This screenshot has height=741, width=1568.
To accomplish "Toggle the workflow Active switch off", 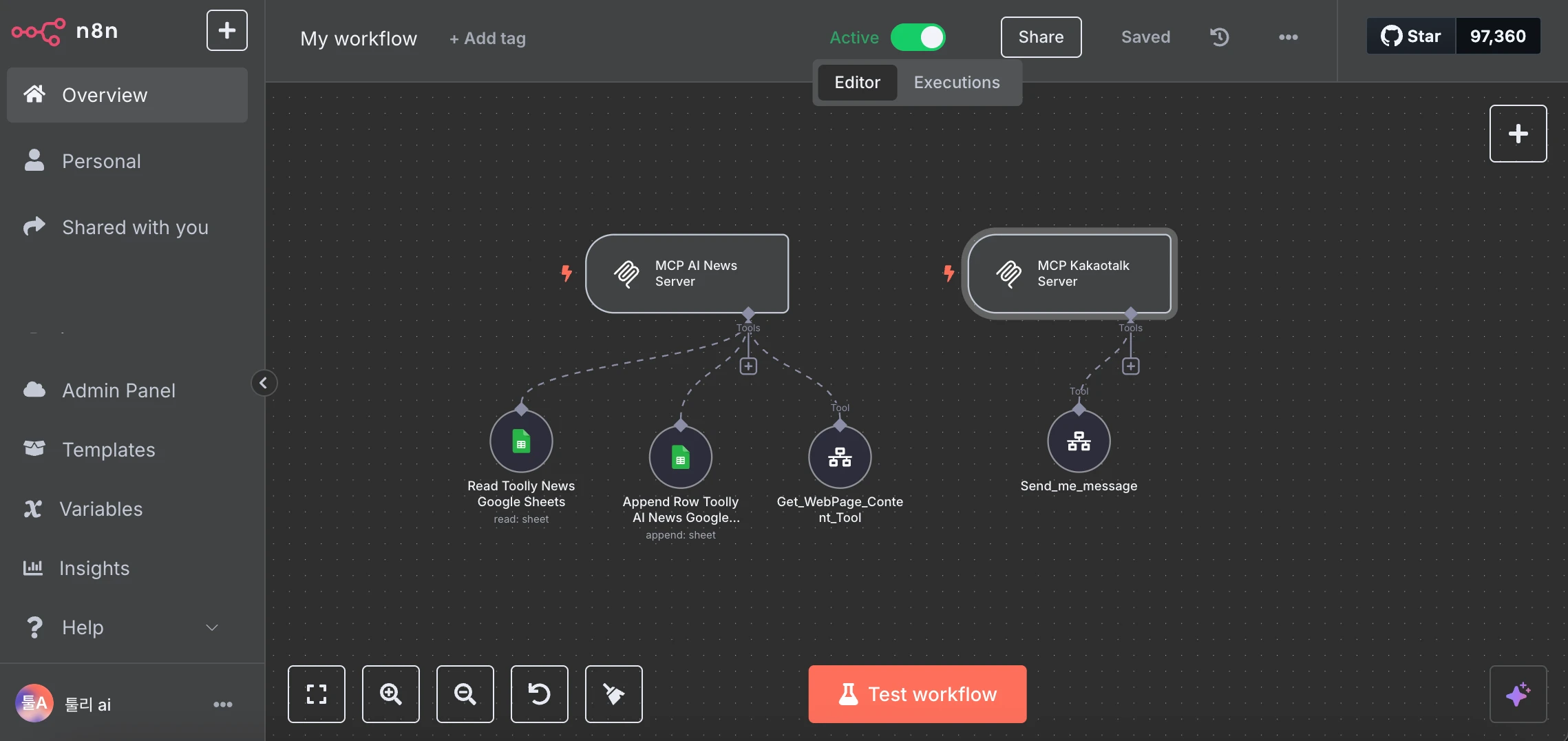I will click(x=918, y=37).
